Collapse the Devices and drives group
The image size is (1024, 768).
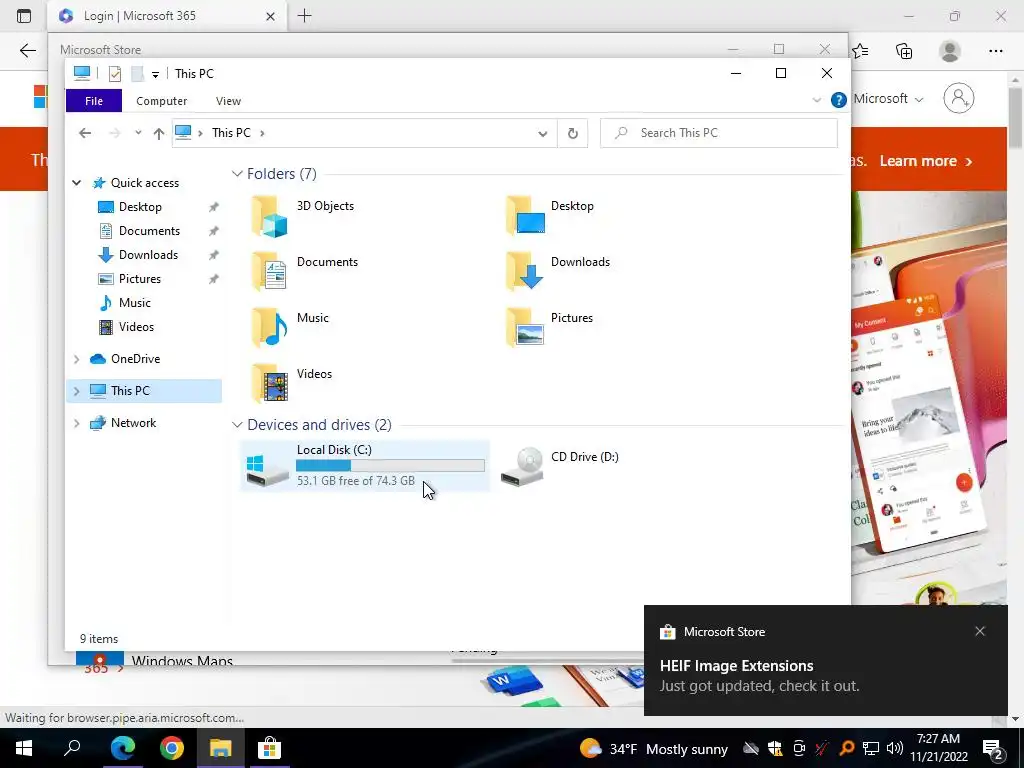(236, 425)
